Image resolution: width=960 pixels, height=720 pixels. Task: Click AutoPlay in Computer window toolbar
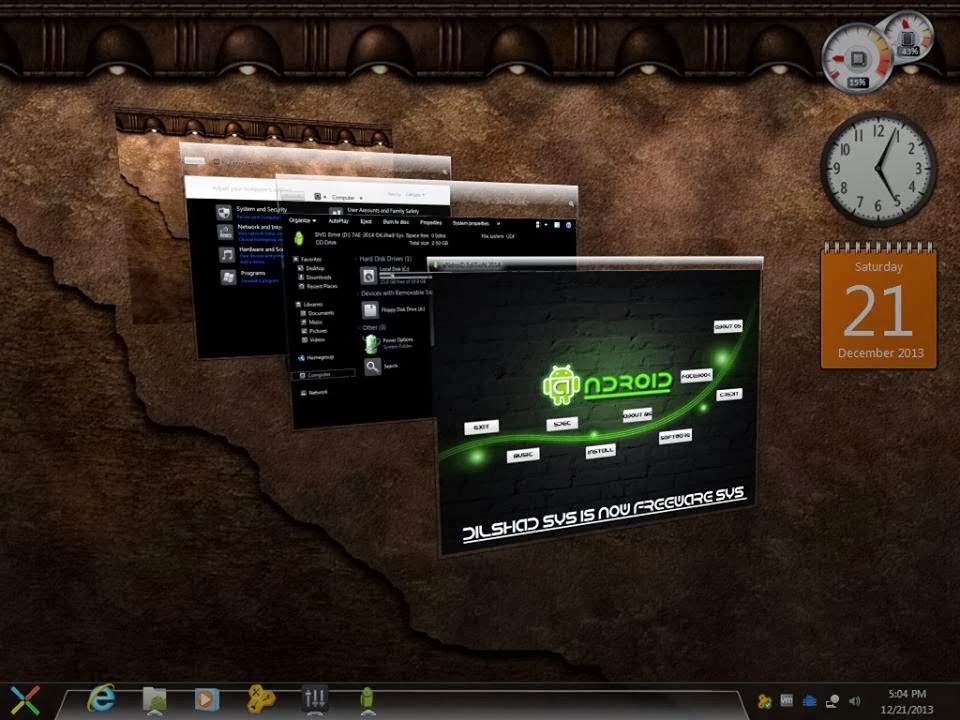point(339,221)
